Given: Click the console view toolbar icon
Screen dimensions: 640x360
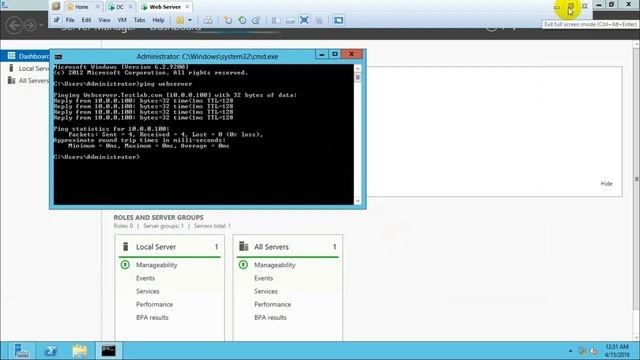Looking at the screenshot, I should [338, 20].
